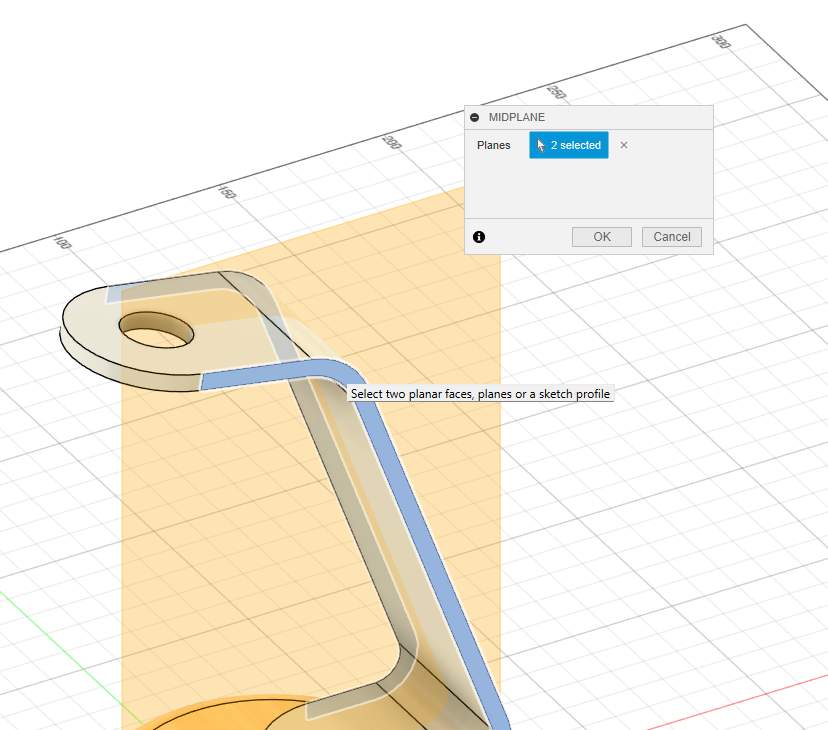Click the Planes label in the dialog
Screen dimensions: 828x730
click(x=493, y=145)
